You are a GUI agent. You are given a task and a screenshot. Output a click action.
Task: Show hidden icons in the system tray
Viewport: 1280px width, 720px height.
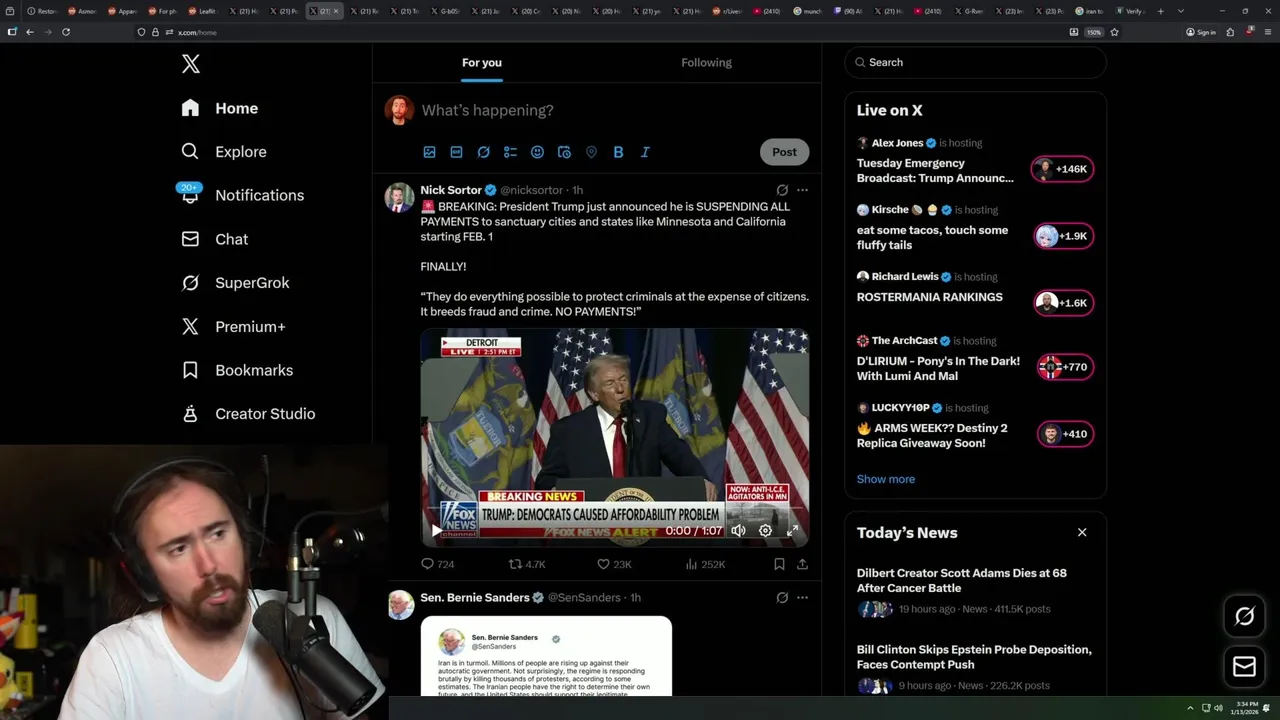(x=1190, y=708)
